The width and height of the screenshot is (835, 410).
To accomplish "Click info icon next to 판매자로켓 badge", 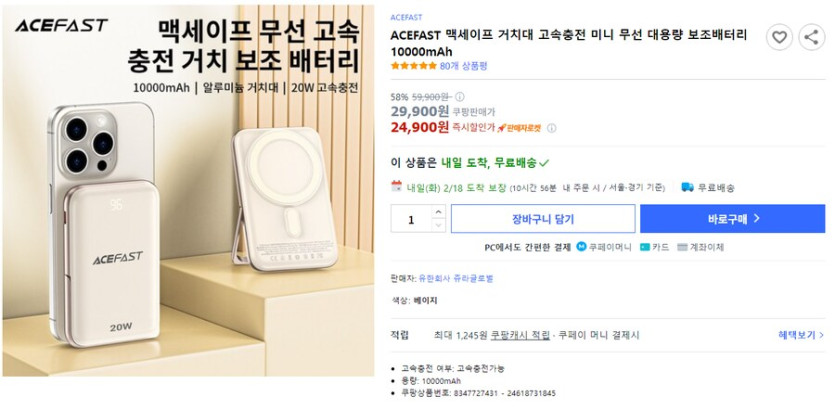I will 552,128.
